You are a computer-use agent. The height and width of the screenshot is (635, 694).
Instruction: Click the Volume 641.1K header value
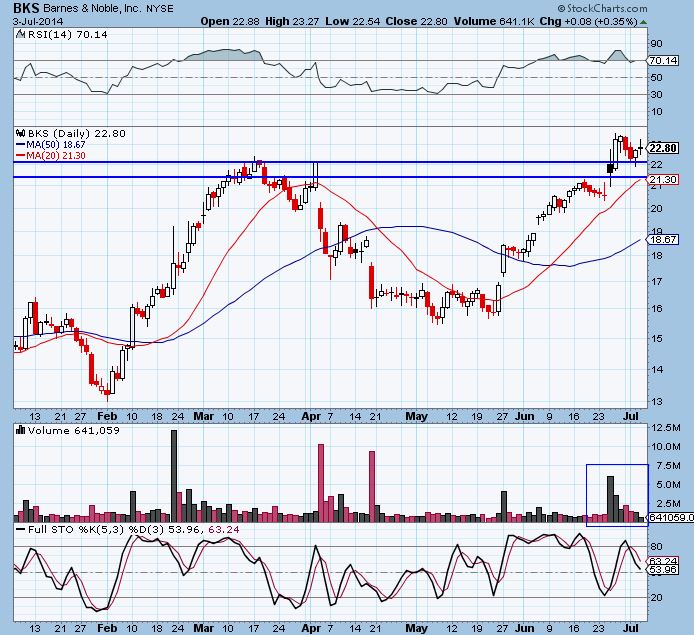pos(494,21)
